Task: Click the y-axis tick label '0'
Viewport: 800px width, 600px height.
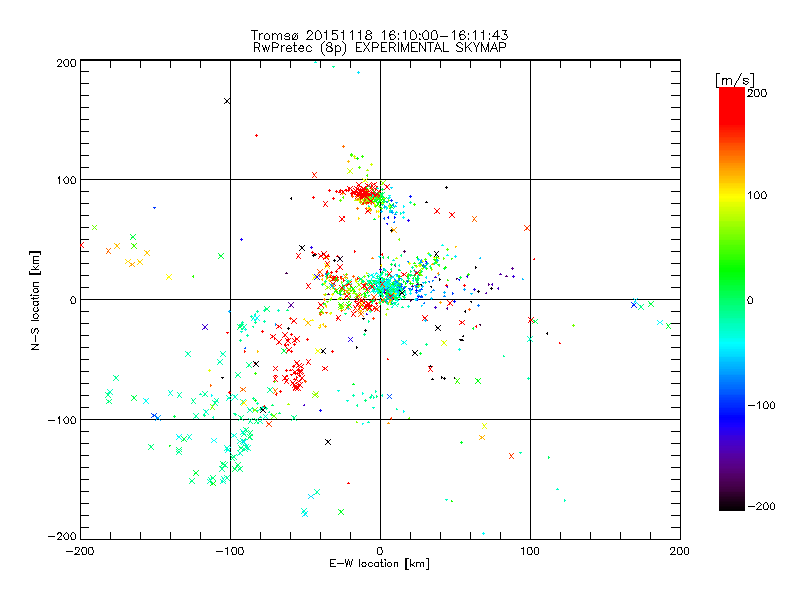Action: (x=73, y=300)
